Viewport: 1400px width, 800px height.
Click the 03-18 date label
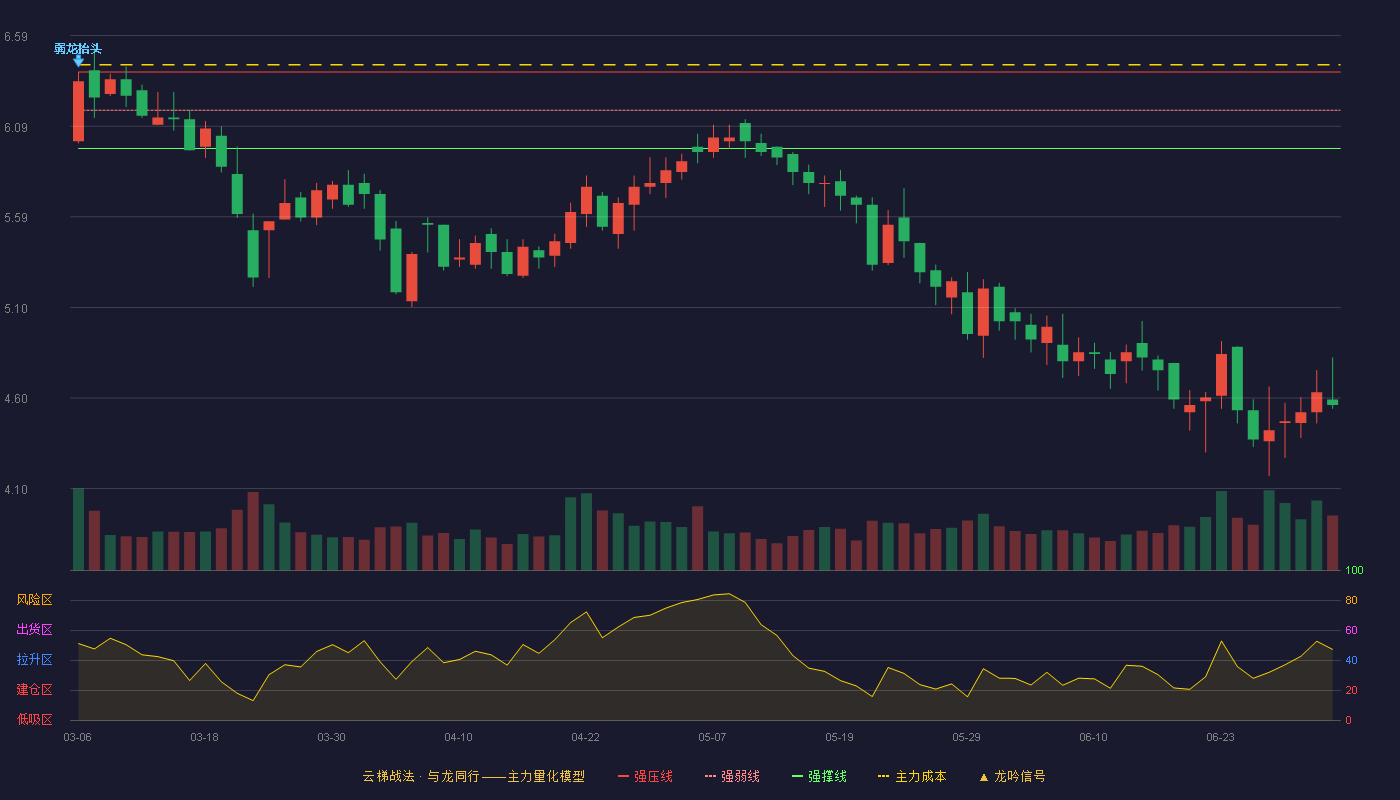pyautogui.click(x=204, y=737)
